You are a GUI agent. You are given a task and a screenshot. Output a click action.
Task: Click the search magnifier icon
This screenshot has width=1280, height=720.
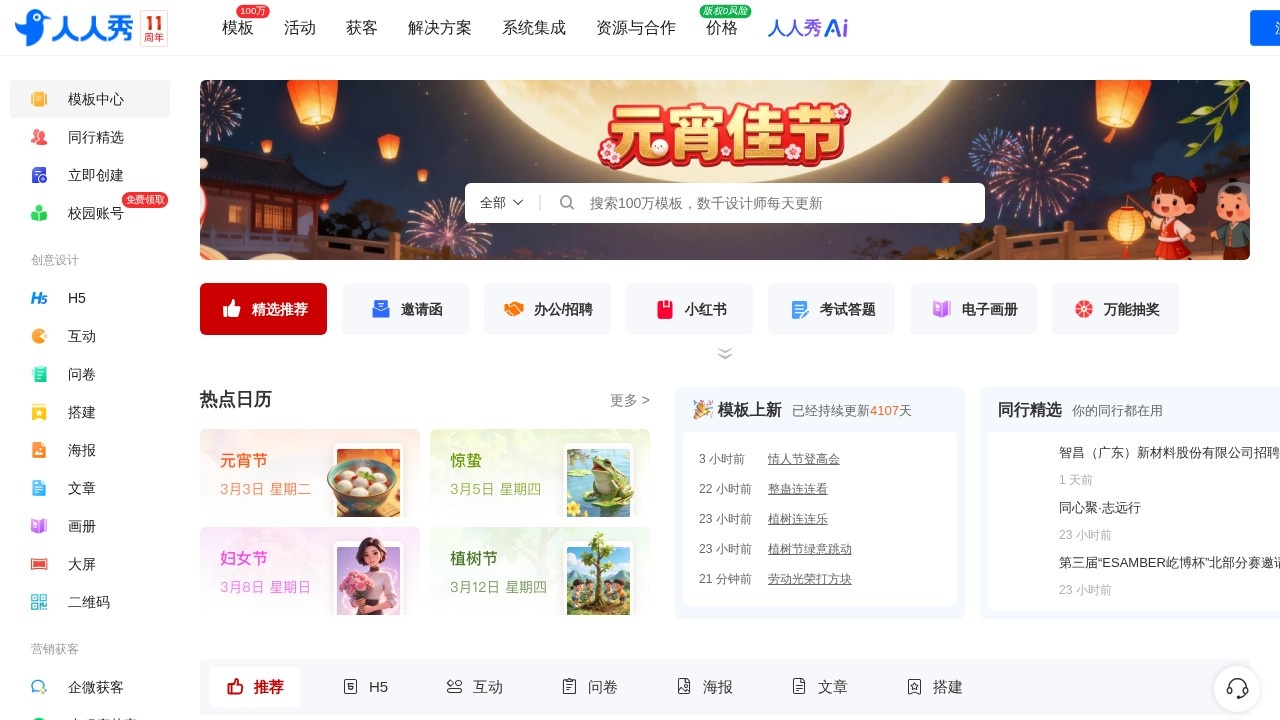567,203
